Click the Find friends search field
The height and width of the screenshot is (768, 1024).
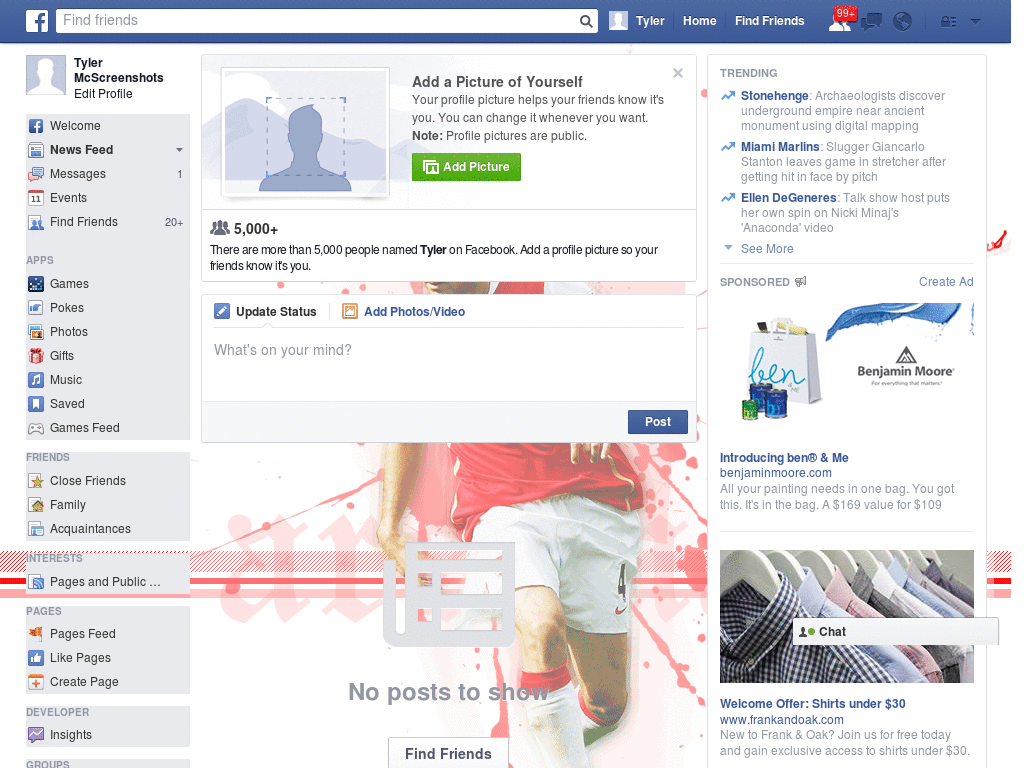pos(318,21)
